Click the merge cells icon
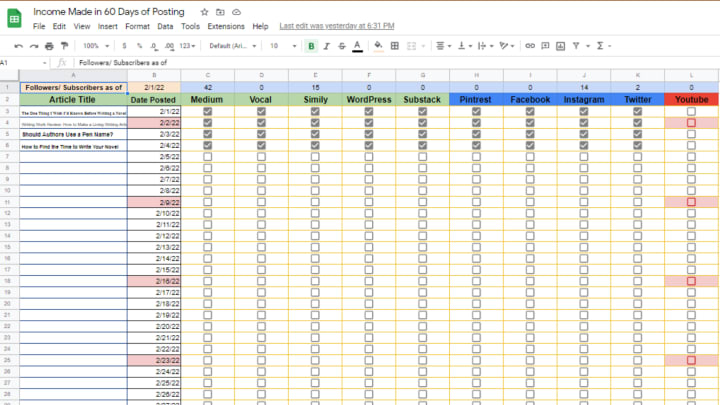Viewport: 720px width, 405px height. point(411,46)
